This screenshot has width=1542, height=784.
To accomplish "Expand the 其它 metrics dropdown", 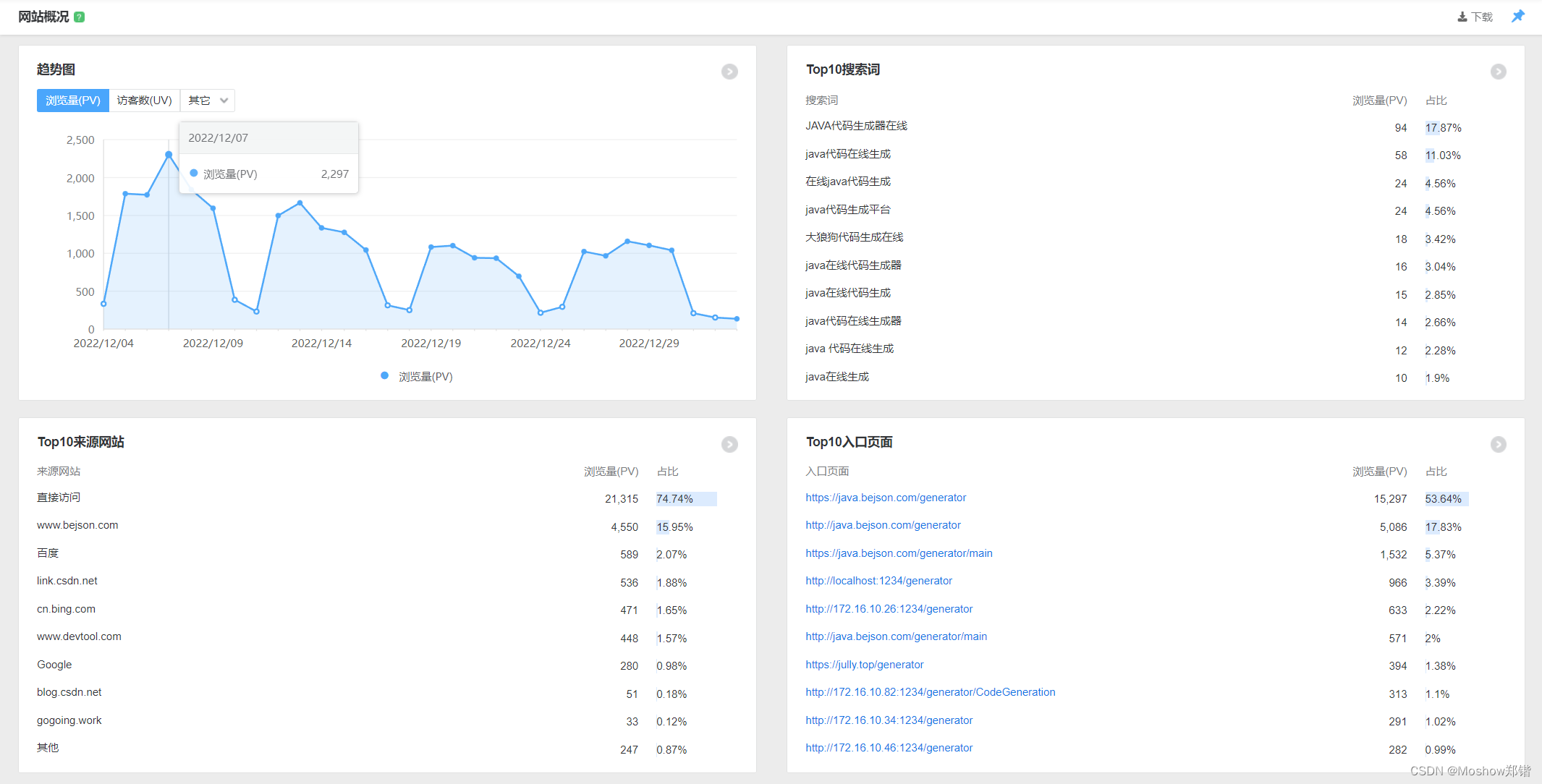I will click(208, 101).
